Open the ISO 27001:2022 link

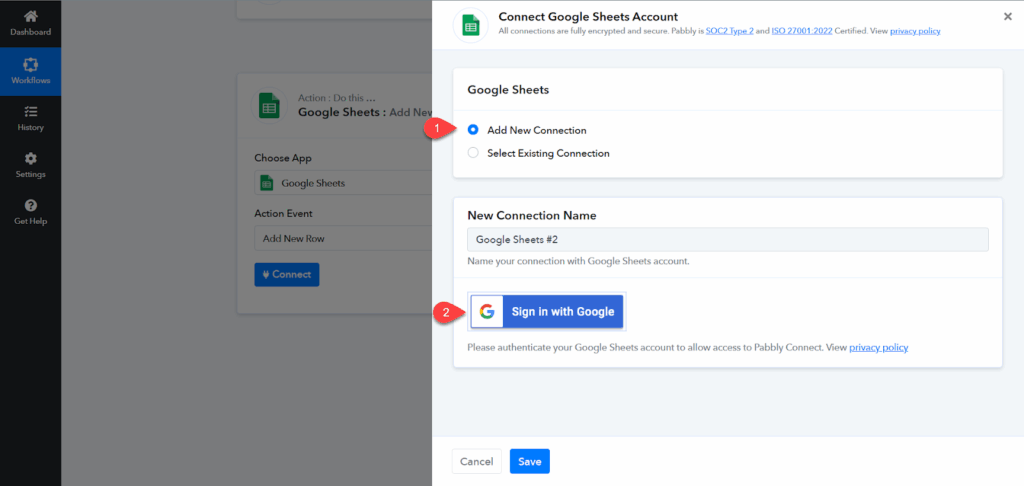tap(802, 31)
